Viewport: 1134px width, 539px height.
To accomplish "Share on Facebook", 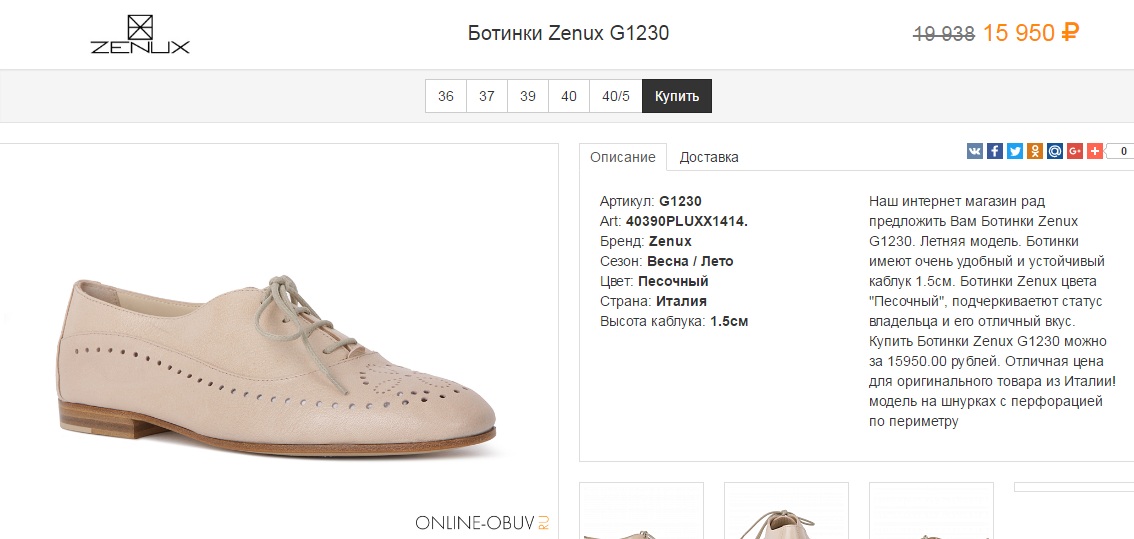I will pos(995,151).
